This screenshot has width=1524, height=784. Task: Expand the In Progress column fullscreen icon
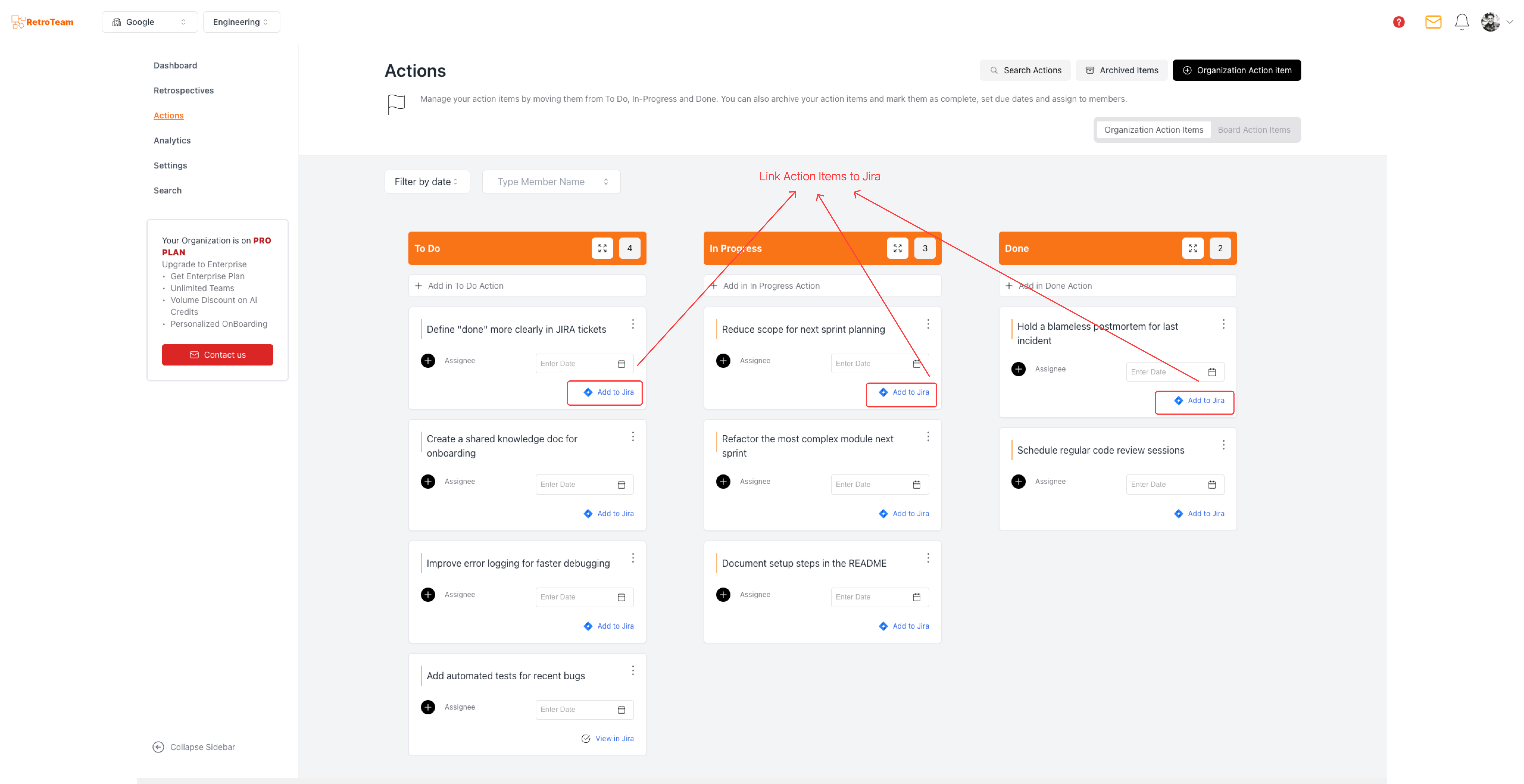[x=897, y=249]
